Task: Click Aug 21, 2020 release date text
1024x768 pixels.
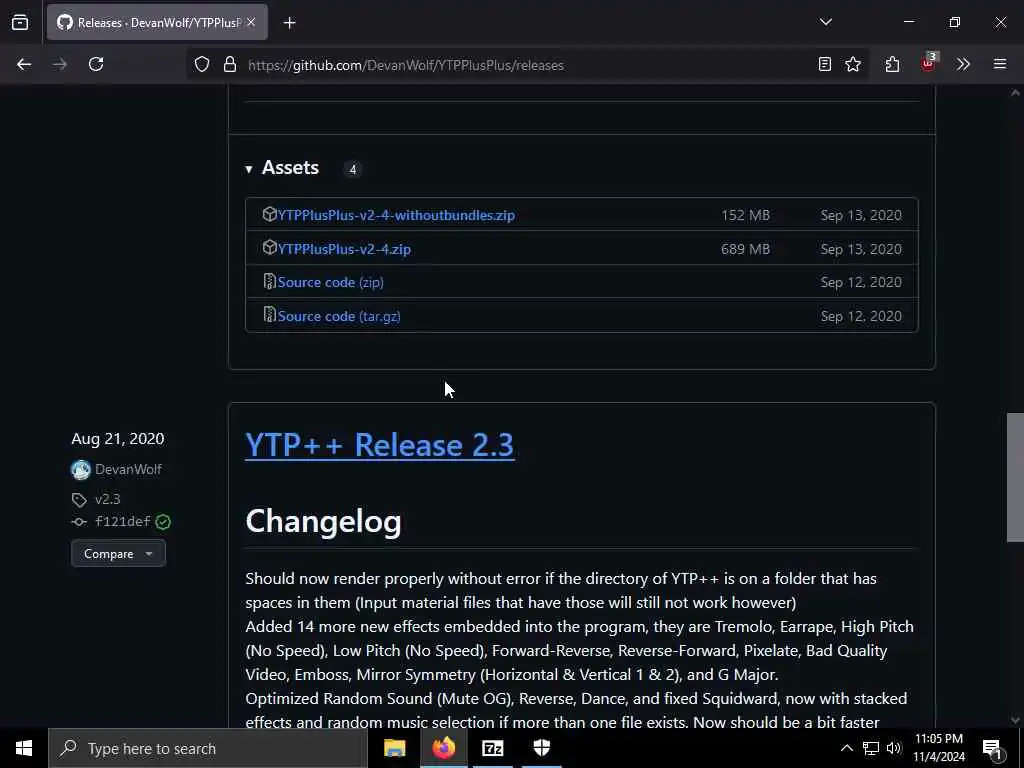Action: [x=118, y=438]
